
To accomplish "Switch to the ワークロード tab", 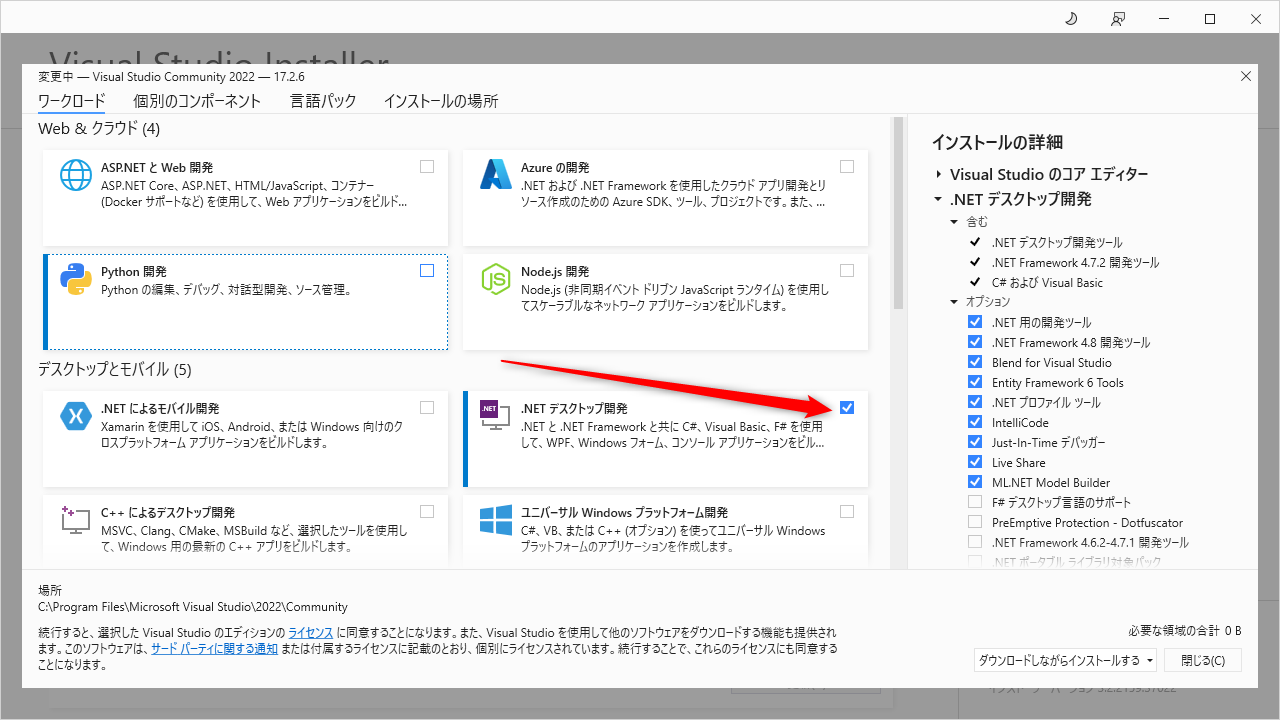I will tap(71, 101).
